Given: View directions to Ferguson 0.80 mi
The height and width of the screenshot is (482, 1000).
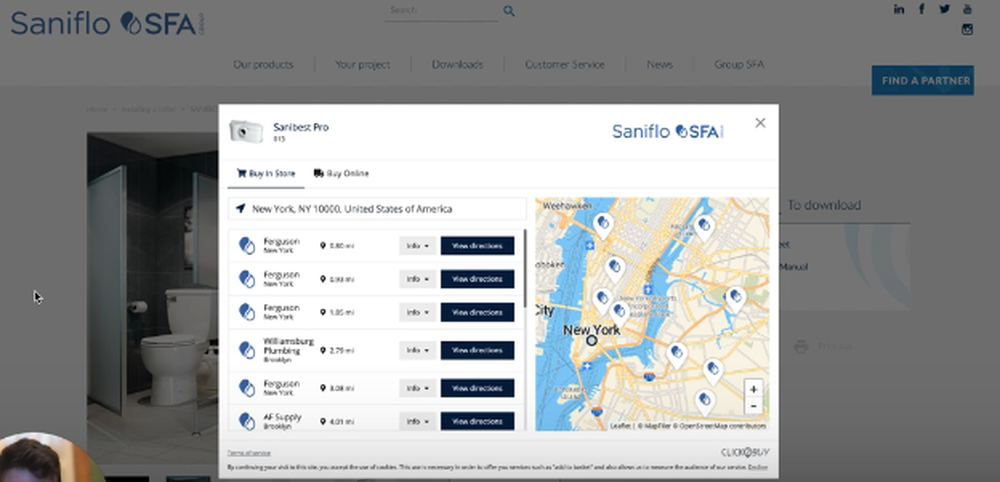Looking at the screenshot, I should tap(477, 245).
